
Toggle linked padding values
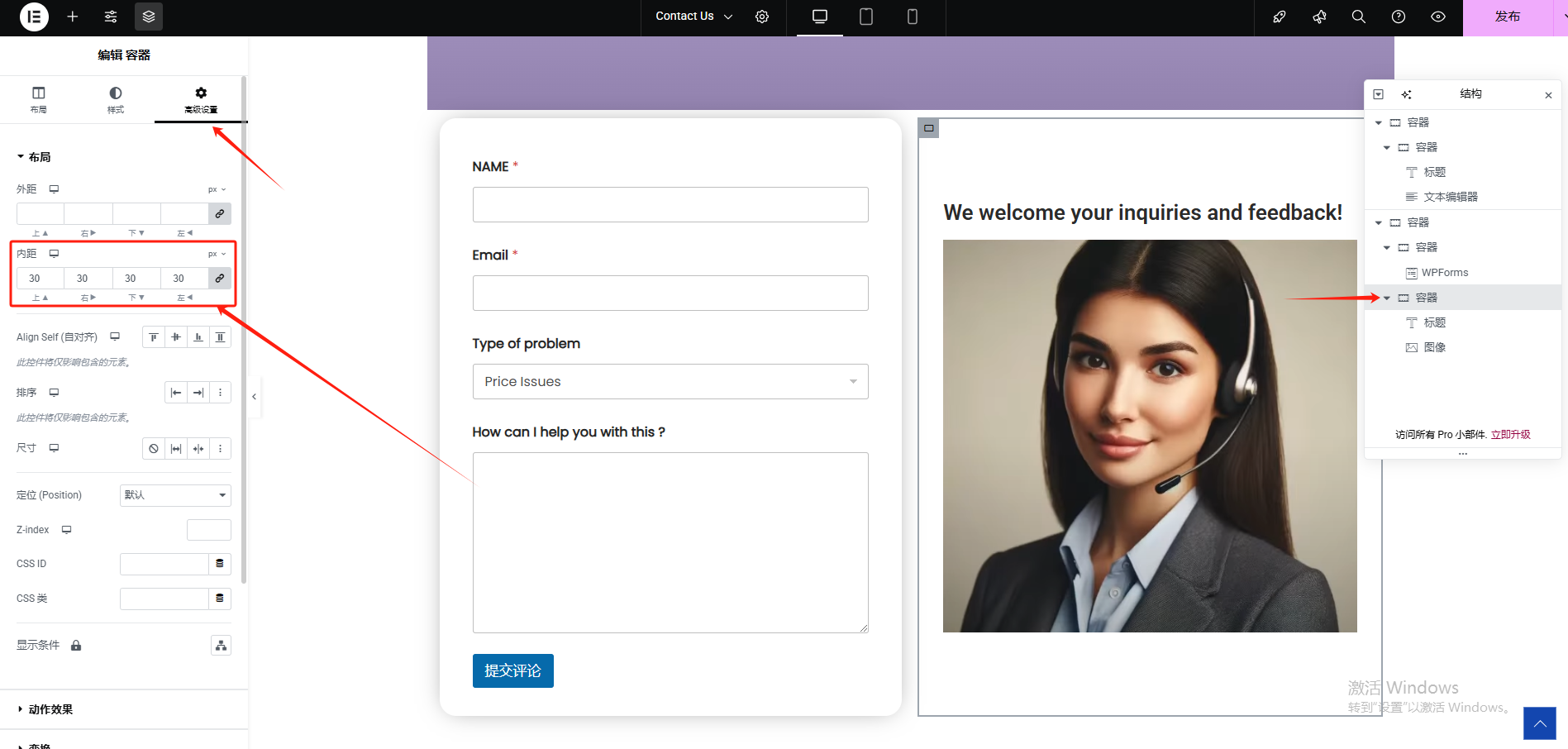[x=220, y=279]
